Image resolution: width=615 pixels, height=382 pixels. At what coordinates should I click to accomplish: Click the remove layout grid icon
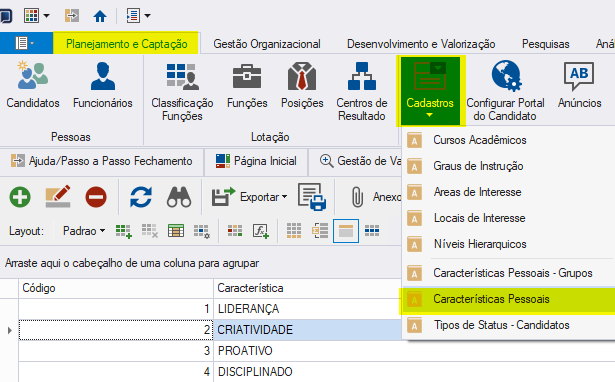149,231
